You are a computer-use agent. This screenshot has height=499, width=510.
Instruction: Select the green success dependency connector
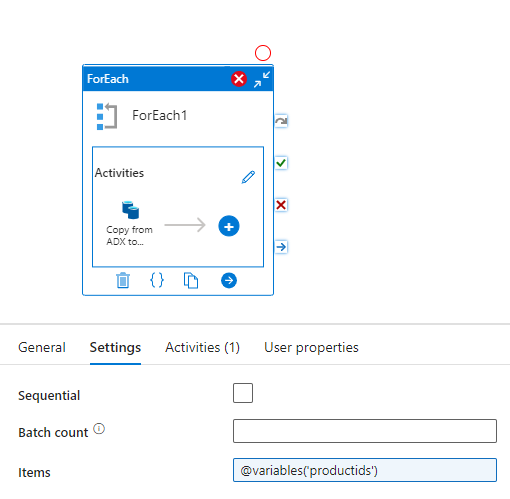[x=281, y=163]
